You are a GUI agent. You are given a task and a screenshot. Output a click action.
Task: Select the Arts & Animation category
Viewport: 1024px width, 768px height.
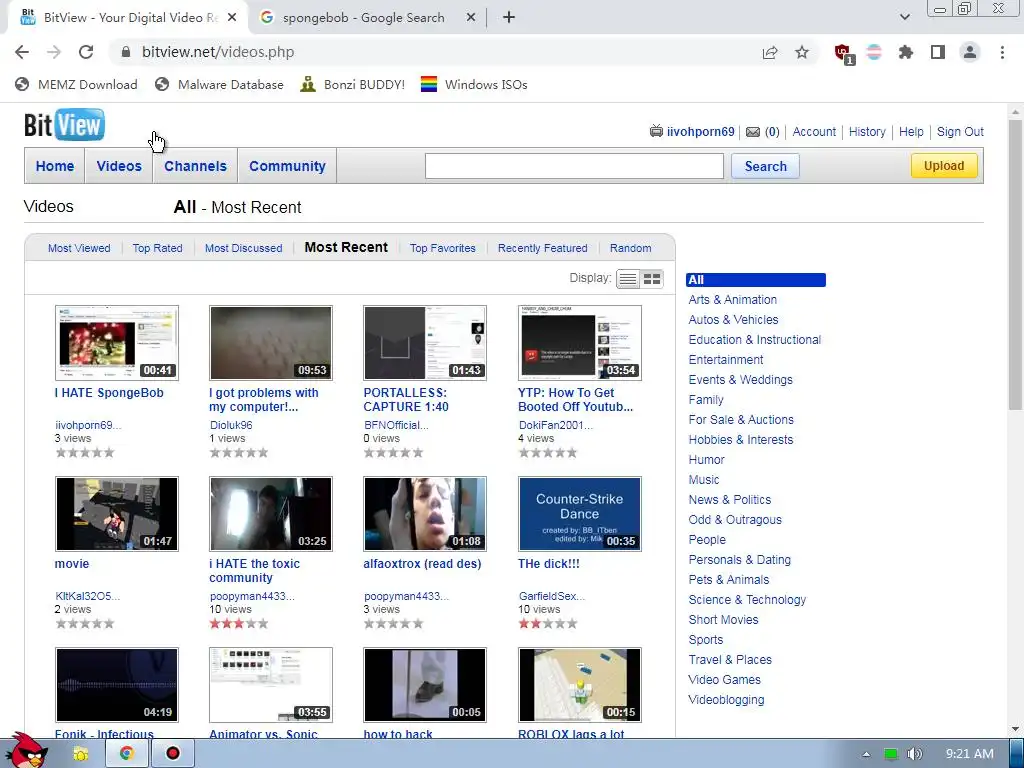click(x=732, y=300)
